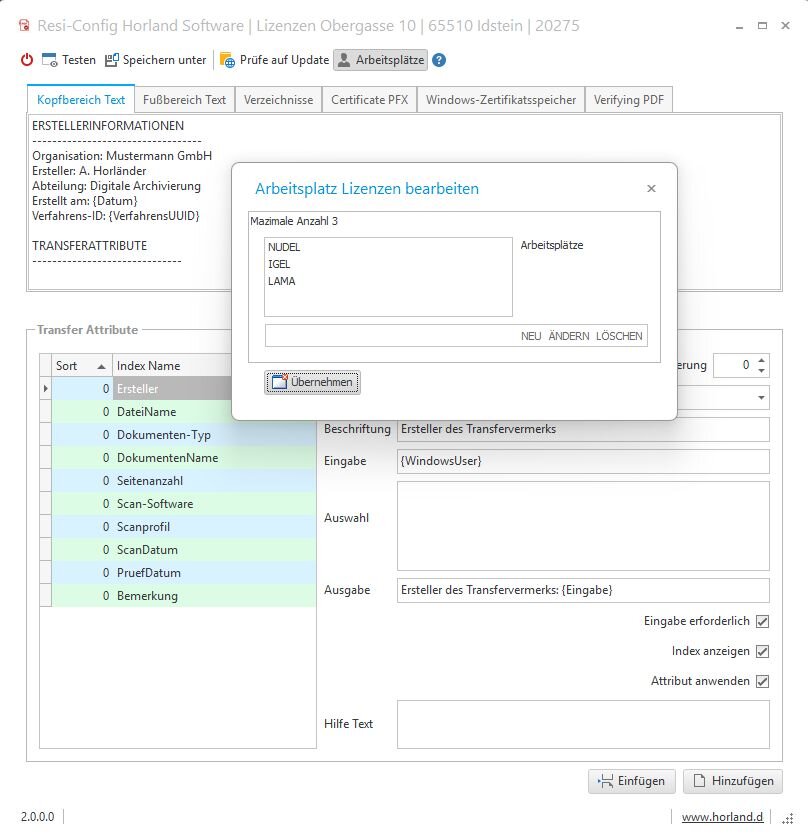Toggle Eingabe erforderlich checkbox

tap(762, 621)
